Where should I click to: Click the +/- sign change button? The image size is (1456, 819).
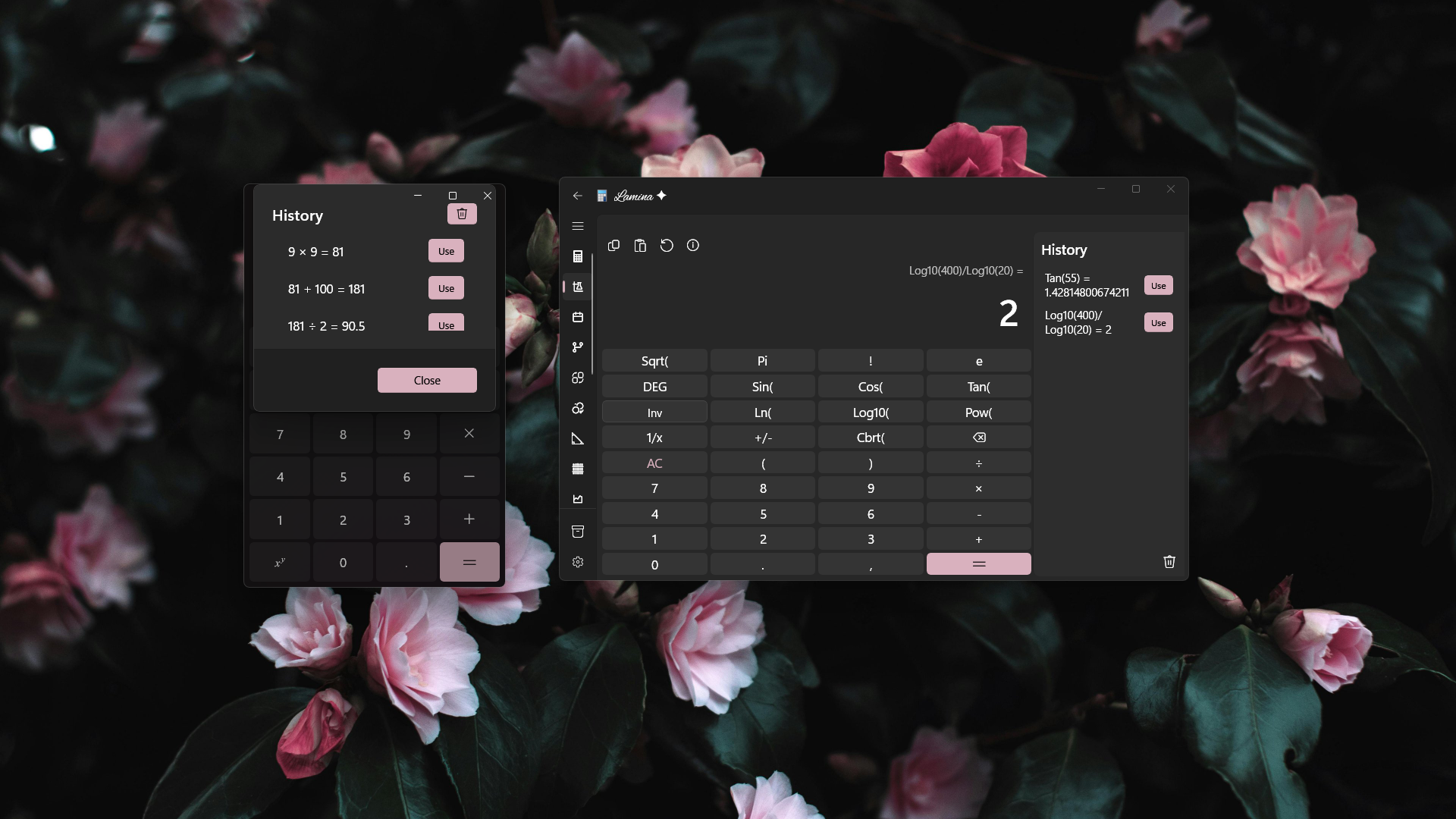[x=762, y=438]
